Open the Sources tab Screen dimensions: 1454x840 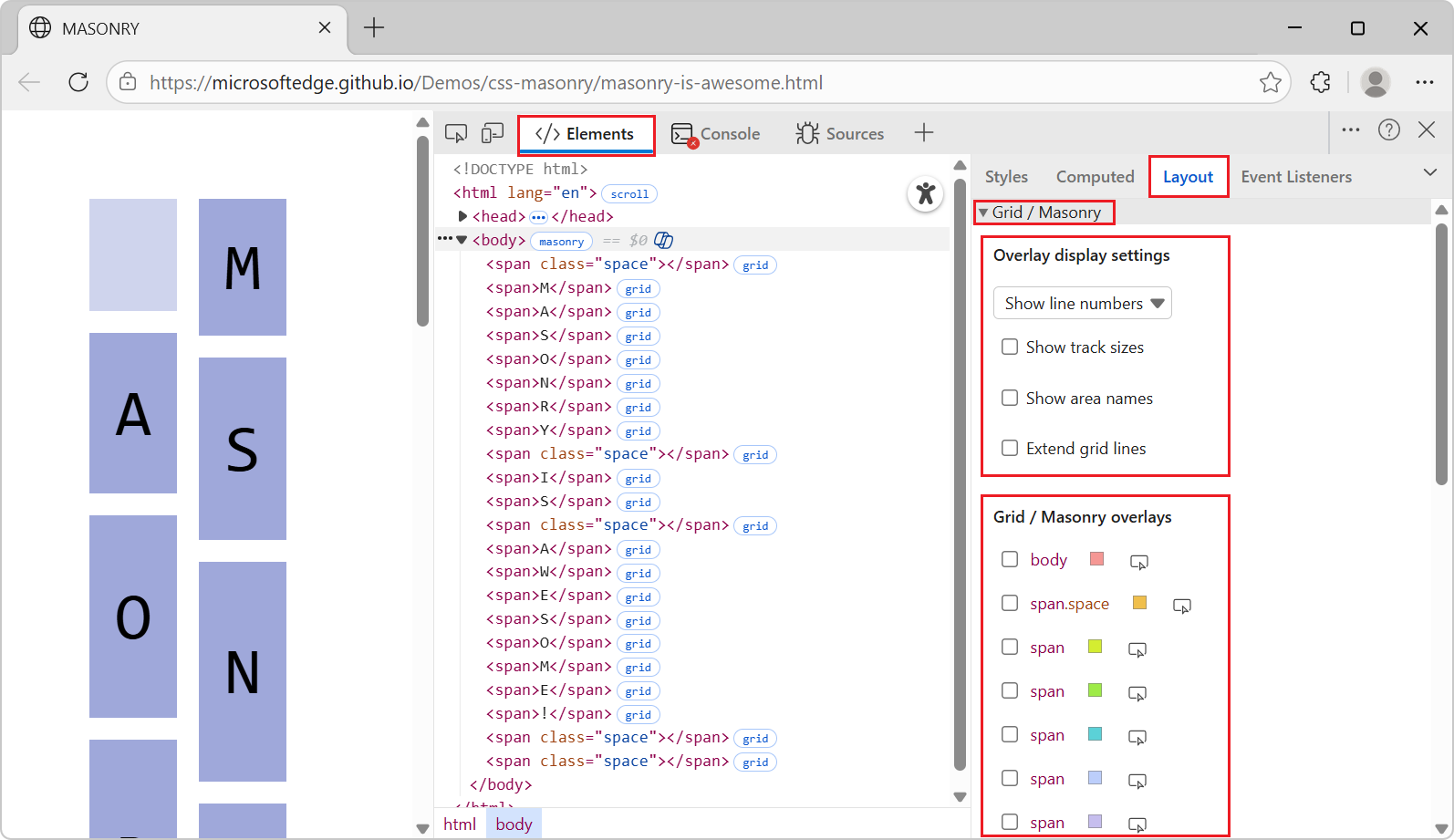click(839, 134)
